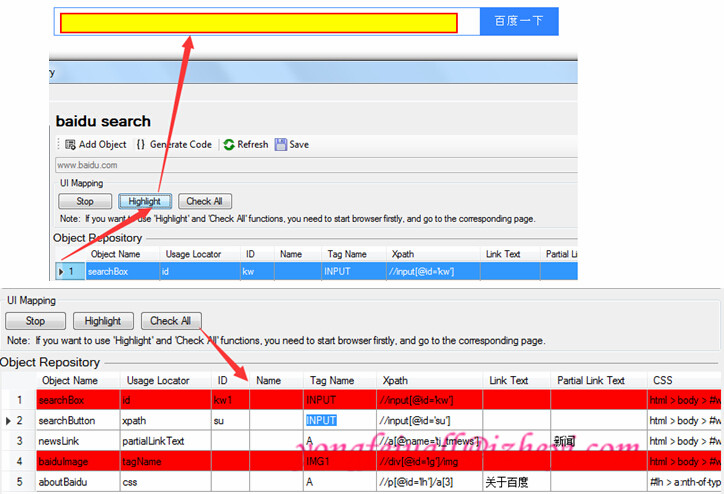The image size is (724, 494).
Task: Click Check All above the five-row object table
Action: 171,321
